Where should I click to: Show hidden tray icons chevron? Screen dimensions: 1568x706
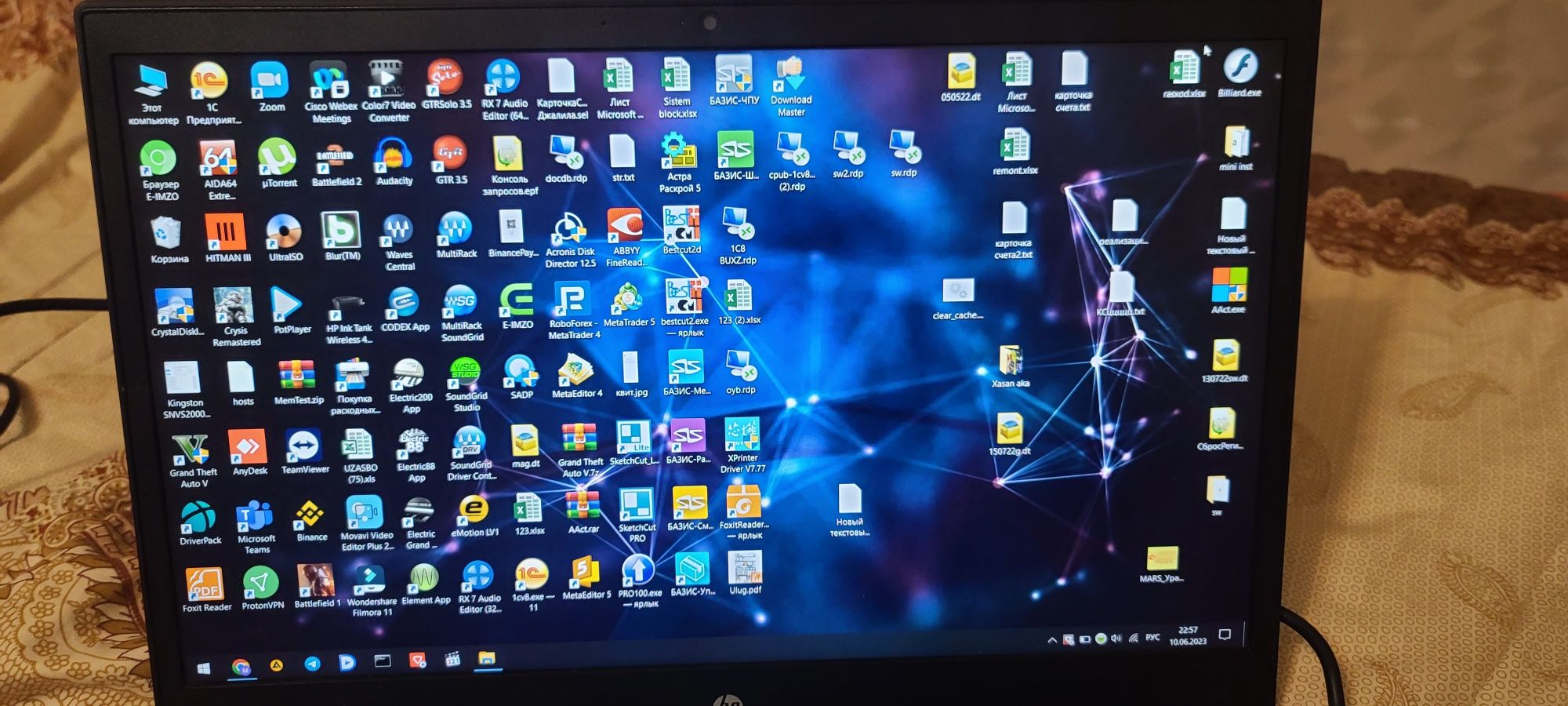1051,640
